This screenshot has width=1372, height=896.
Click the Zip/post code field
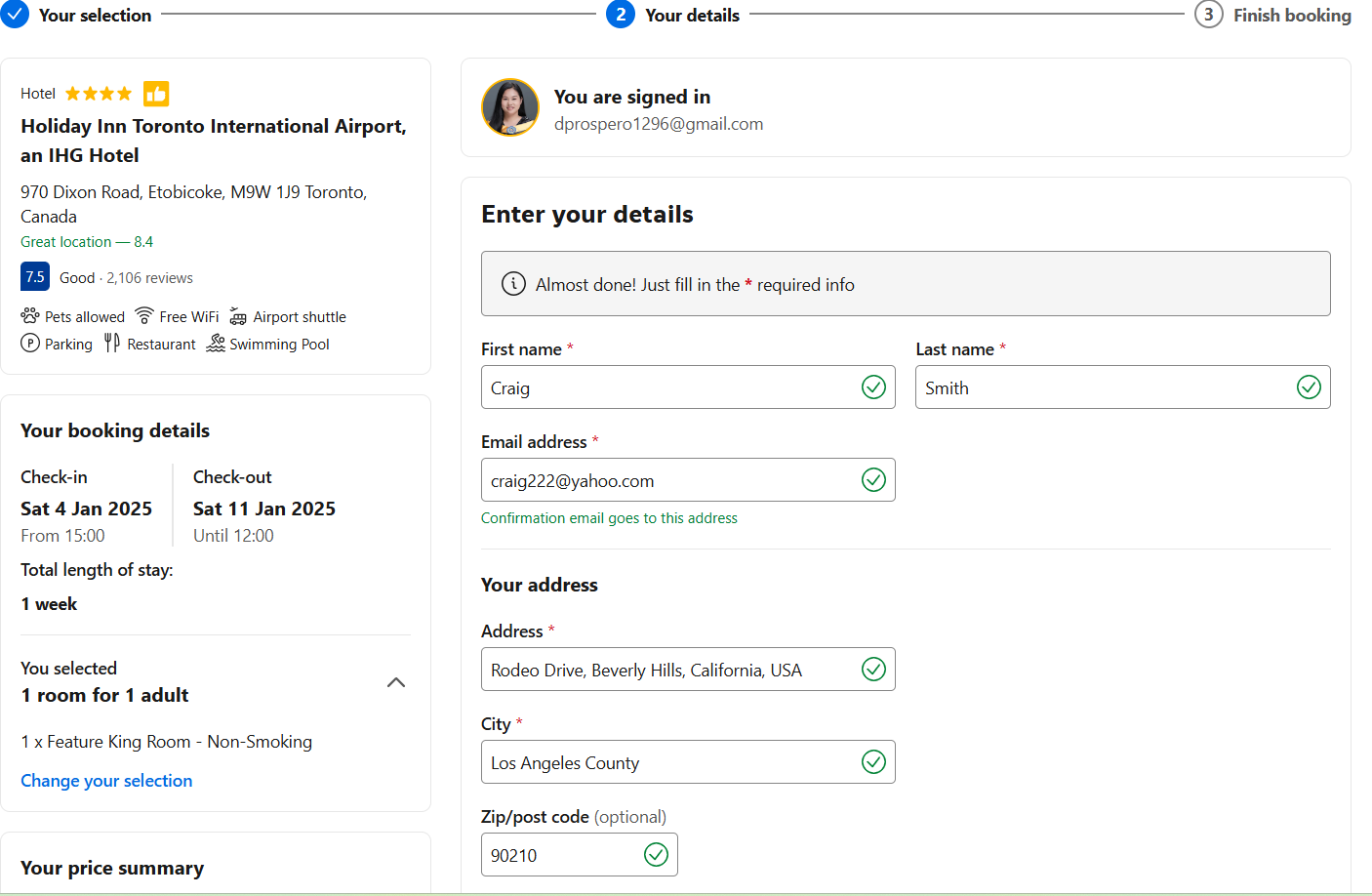click(561, 855)
